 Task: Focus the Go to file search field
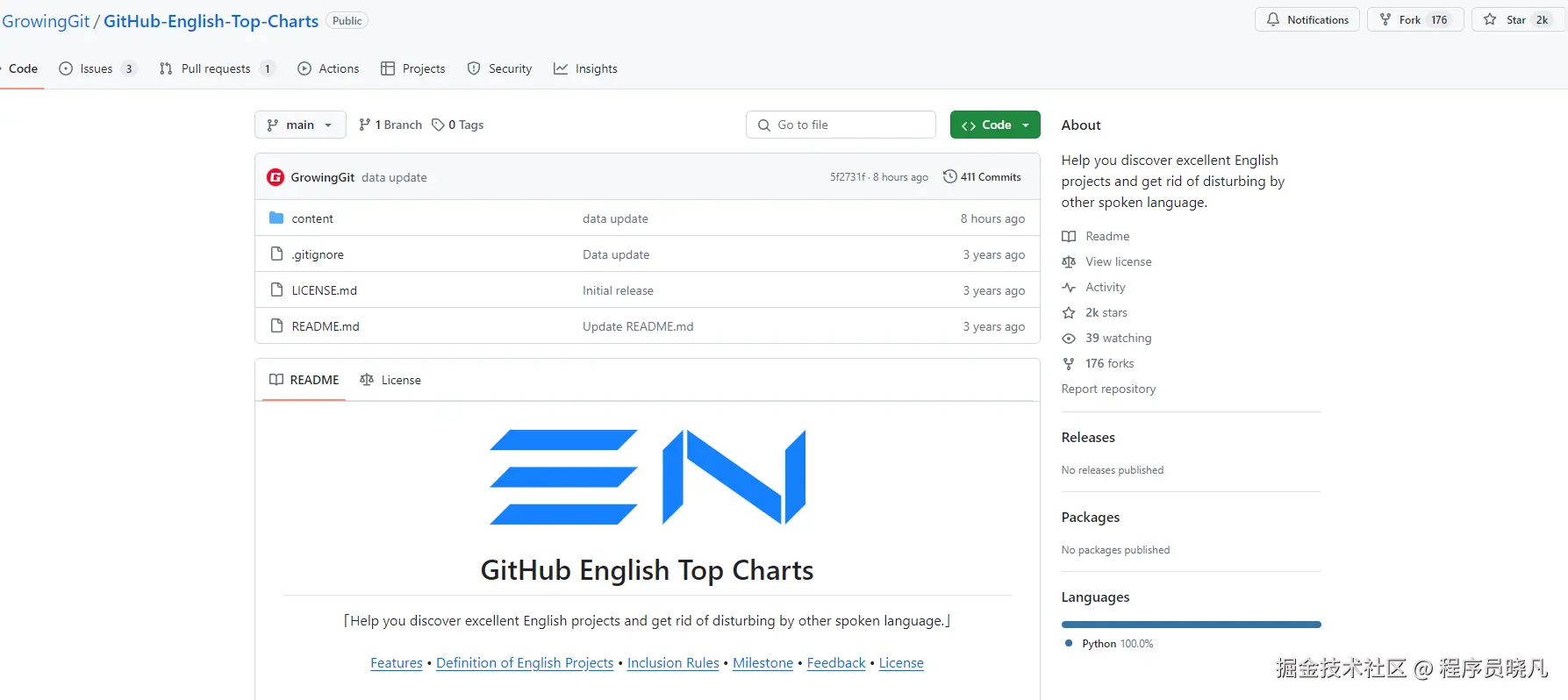pos(841,125)
